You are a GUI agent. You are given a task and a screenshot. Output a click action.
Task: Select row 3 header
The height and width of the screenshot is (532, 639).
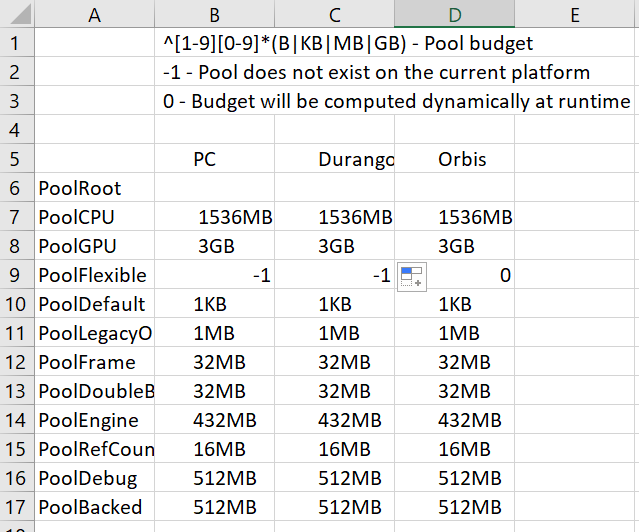pyautogui.click(x=17, y=101)
